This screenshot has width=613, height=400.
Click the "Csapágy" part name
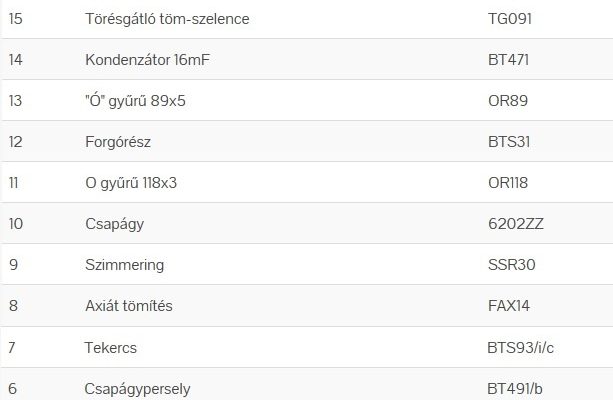[x=115, y=224]
